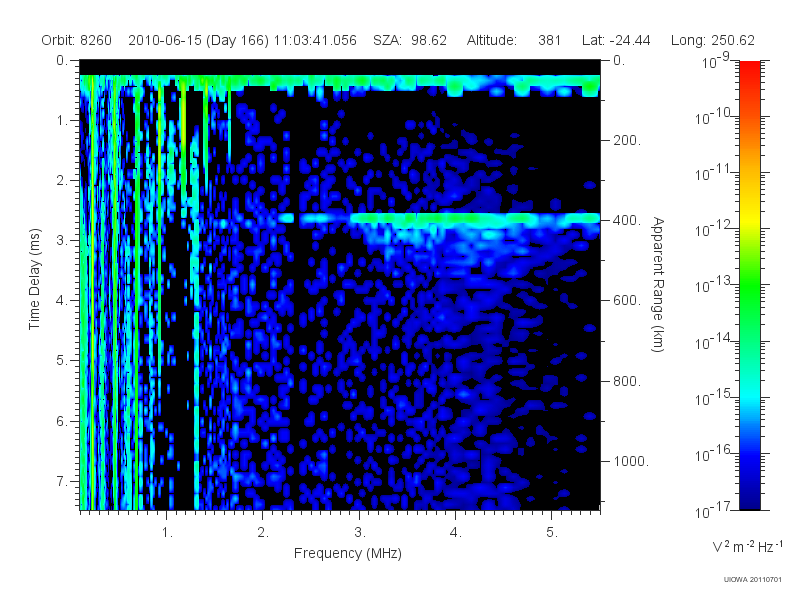Viewport: 800px width, 600px height.
Task: Click the 'Altitude:' label
Action: (x=492, y=40)
